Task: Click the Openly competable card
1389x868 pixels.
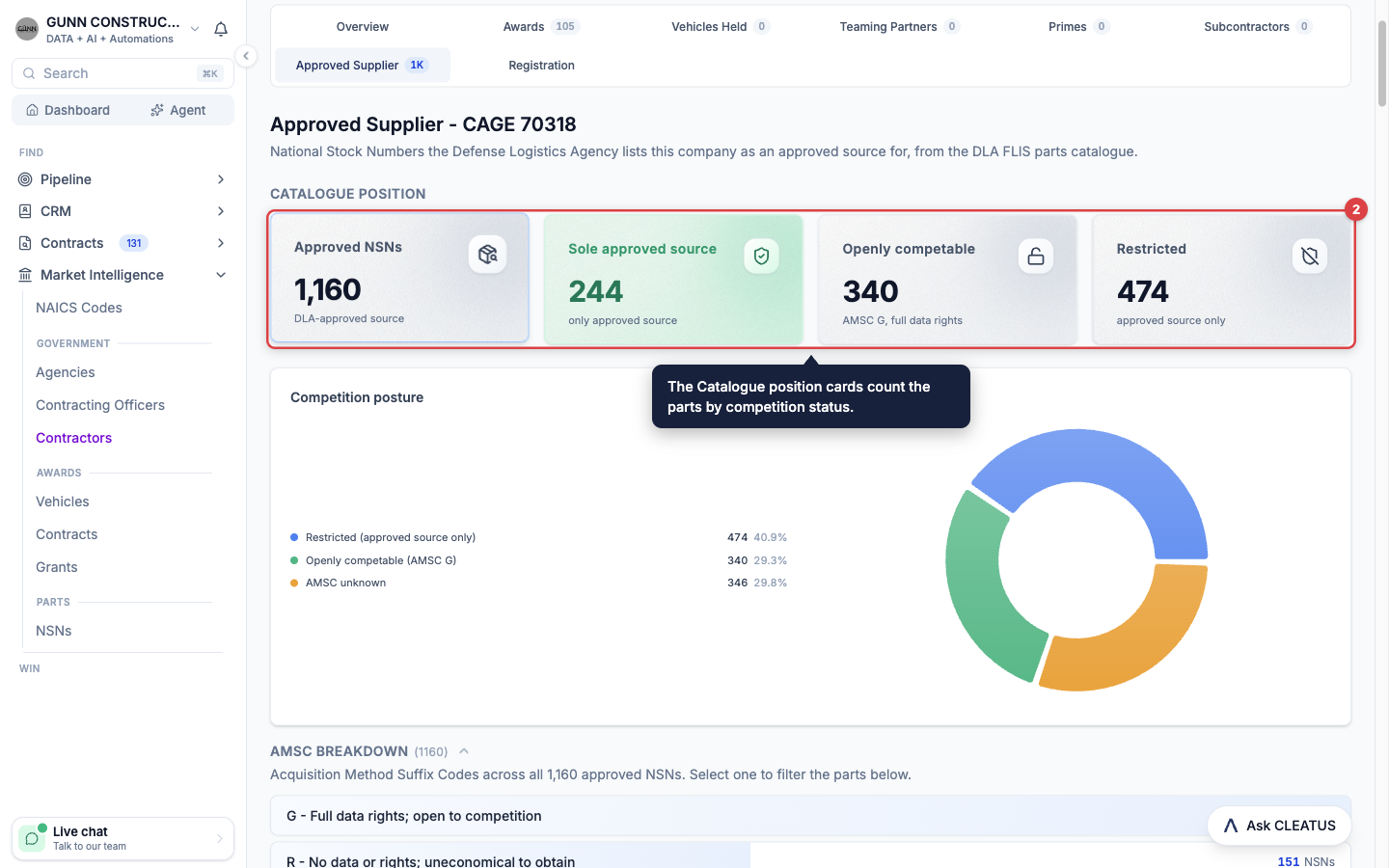Action: pyautogui.click(x=947, y=280)
